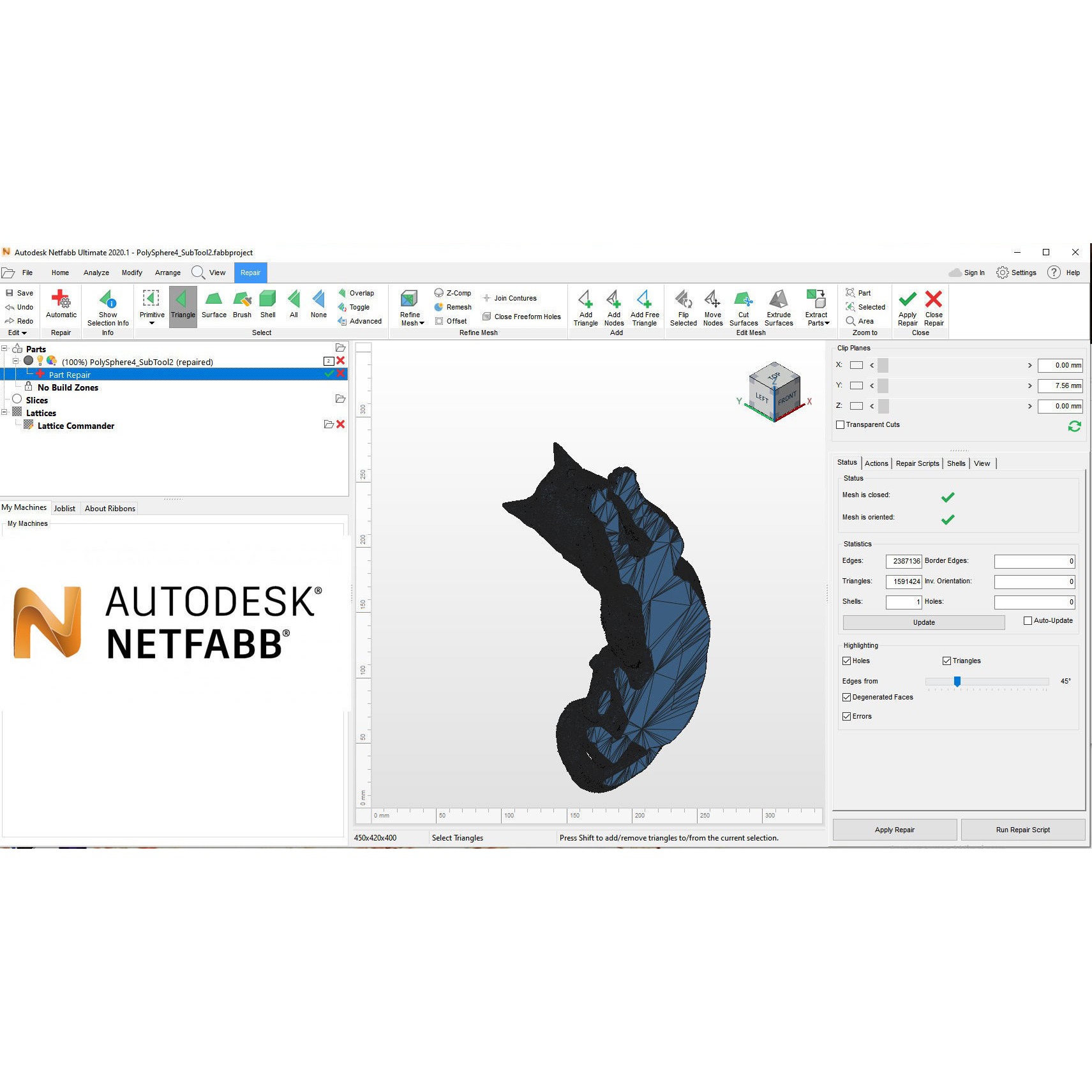
Task: Increase the X clip plane with right arrow
Action: [1029, 365]
